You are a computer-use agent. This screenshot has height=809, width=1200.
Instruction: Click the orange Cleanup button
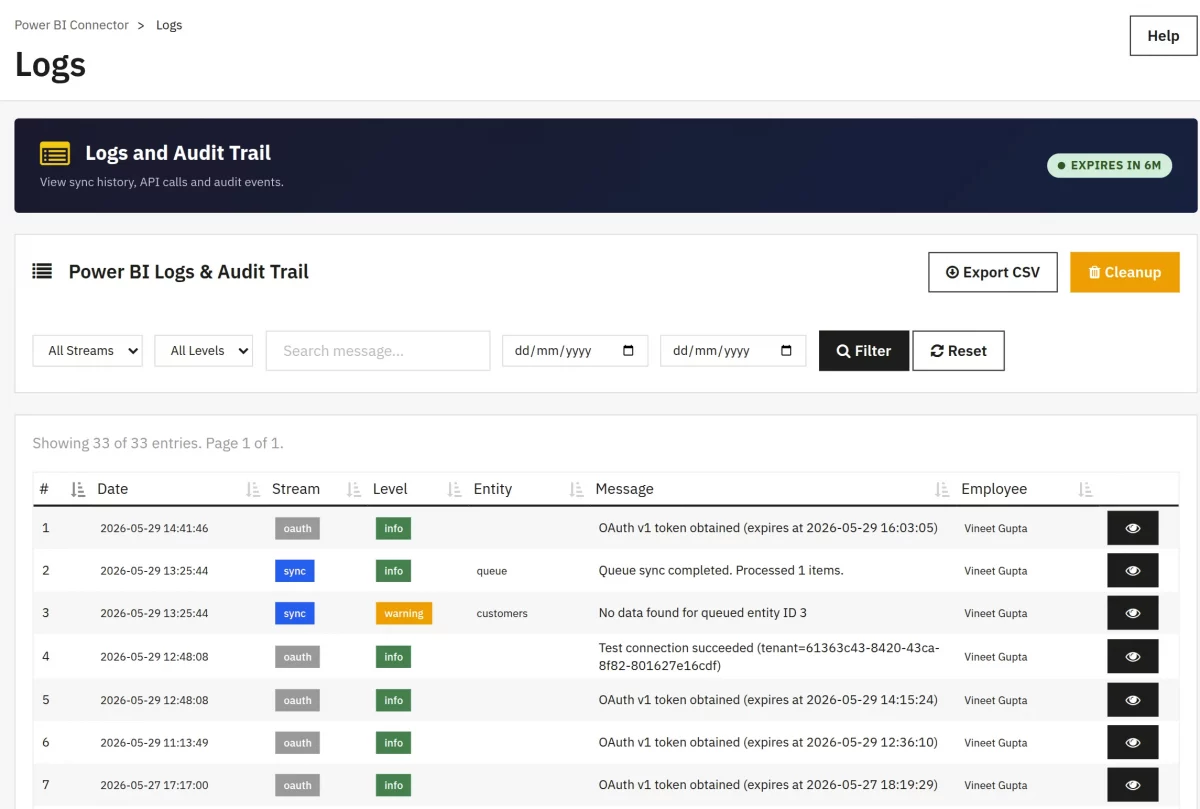(1125, 272)
